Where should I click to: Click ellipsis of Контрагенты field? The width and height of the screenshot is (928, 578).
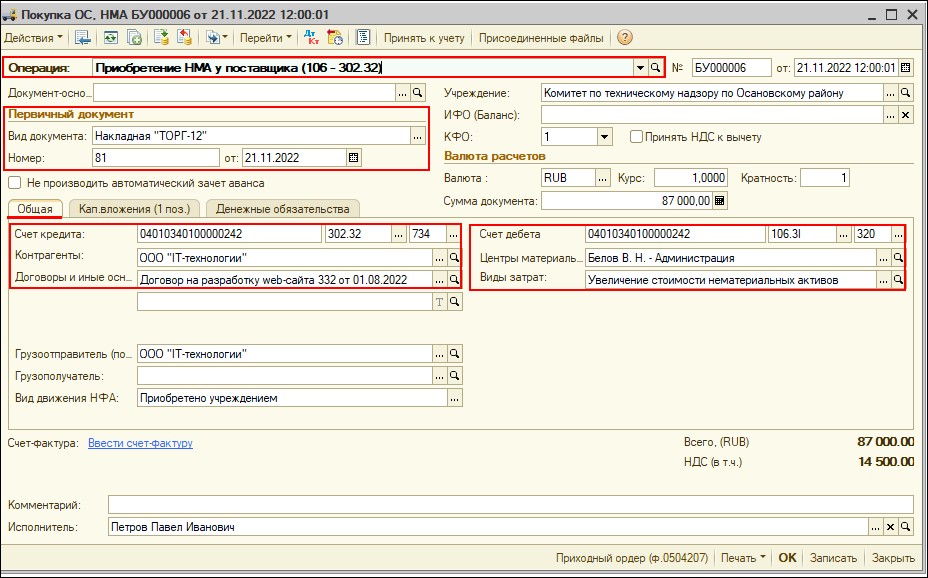click(439, 257)
